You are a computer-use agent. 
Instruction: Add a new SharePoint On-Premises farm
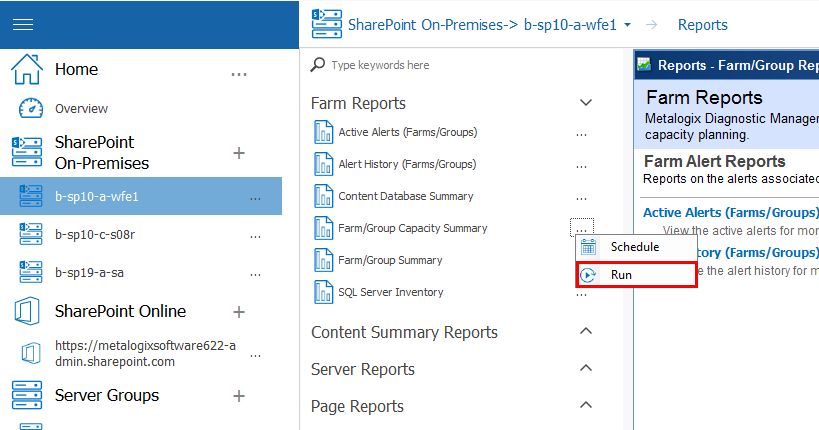(x=239, y=153)
